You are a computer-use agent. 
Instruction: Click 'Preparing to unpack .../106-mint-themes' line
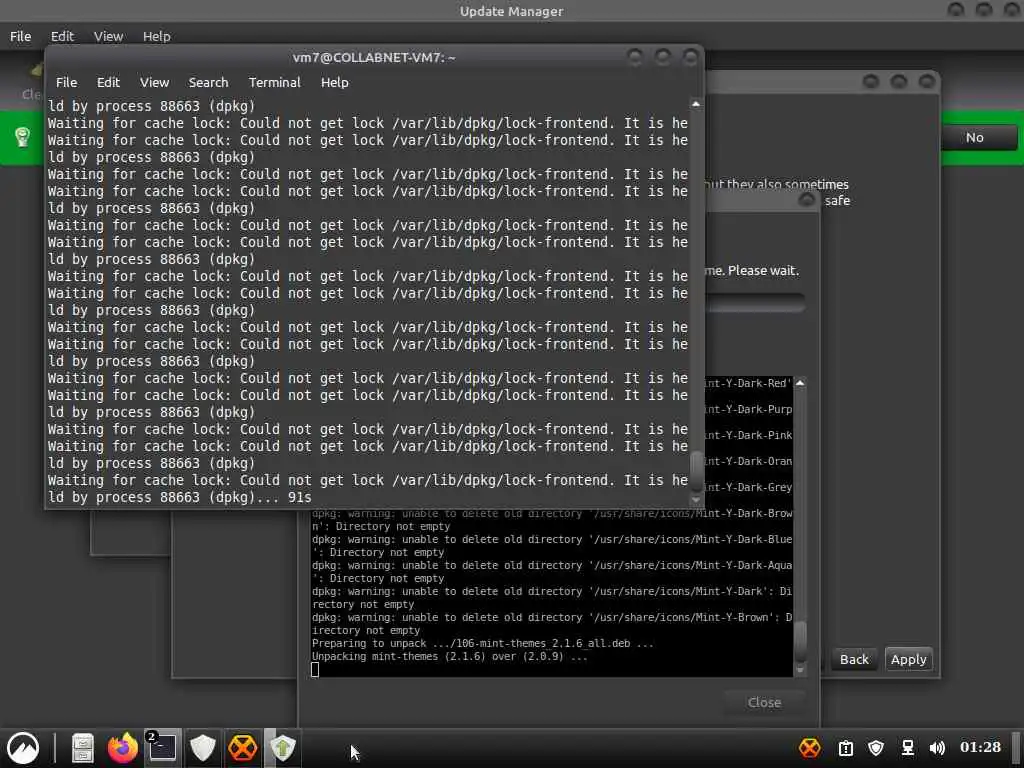[483, 643]
